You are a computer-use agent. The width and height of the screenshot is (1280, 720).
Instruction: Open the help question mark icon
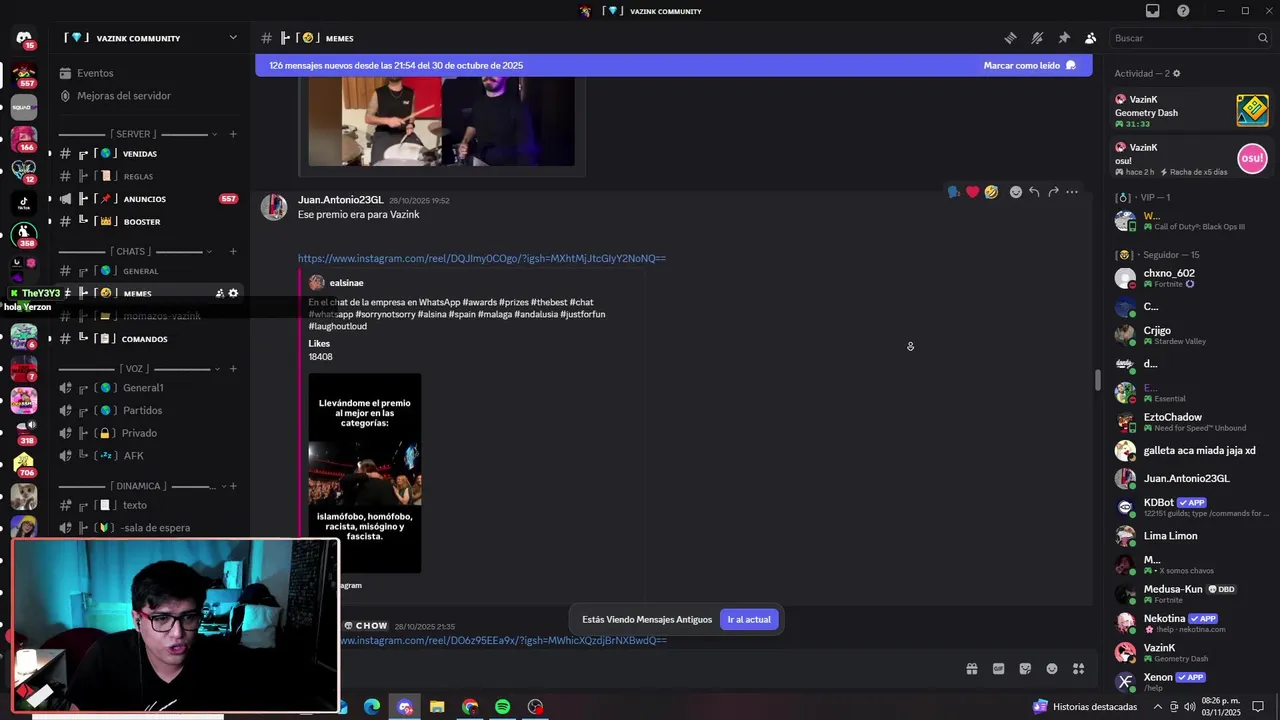tap(1183, 11)
